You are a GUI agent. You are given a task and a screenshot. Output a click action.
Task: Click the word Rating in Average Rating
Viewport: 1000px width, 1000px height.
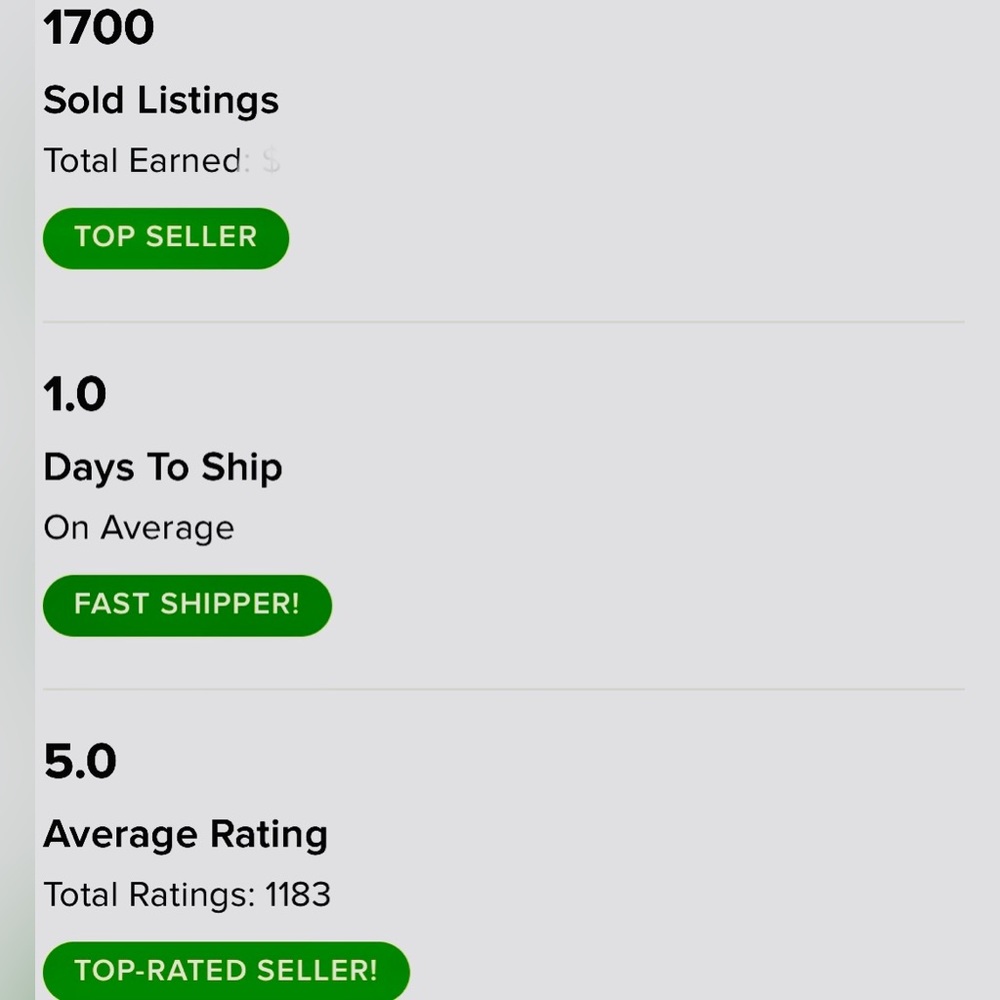click(269, 834)
